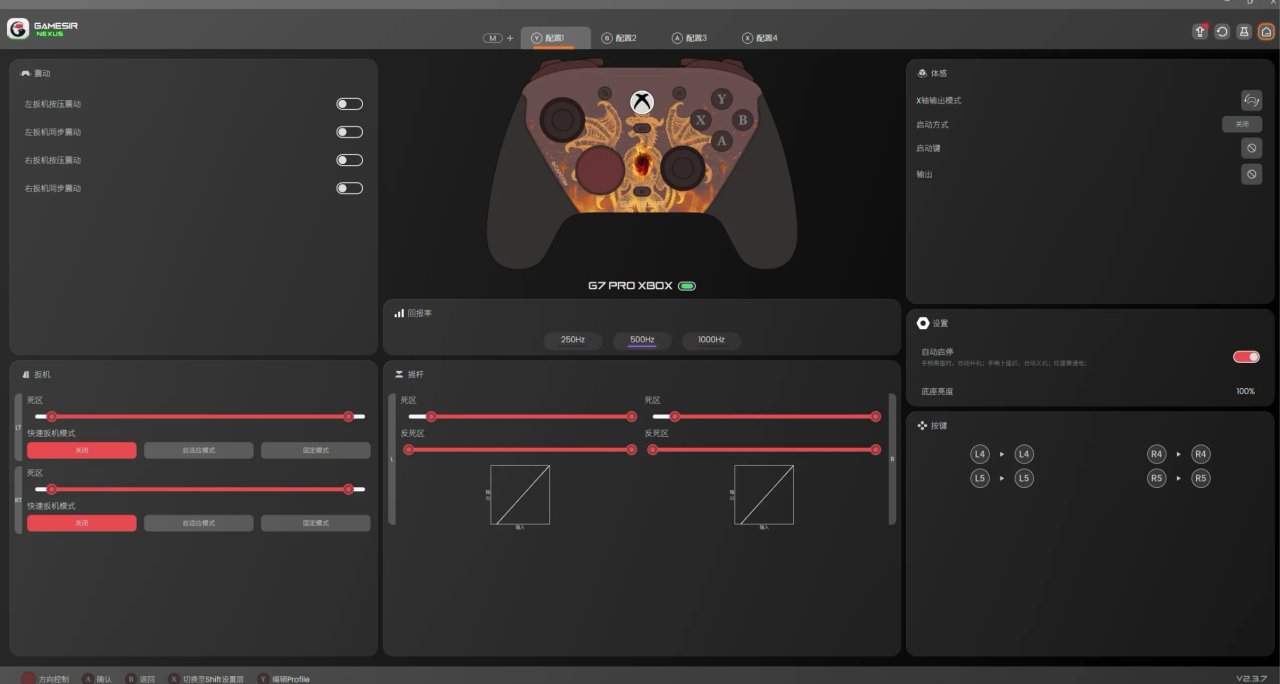
Task: Click the source L5 button icon
Action: [x=980, y=478]
